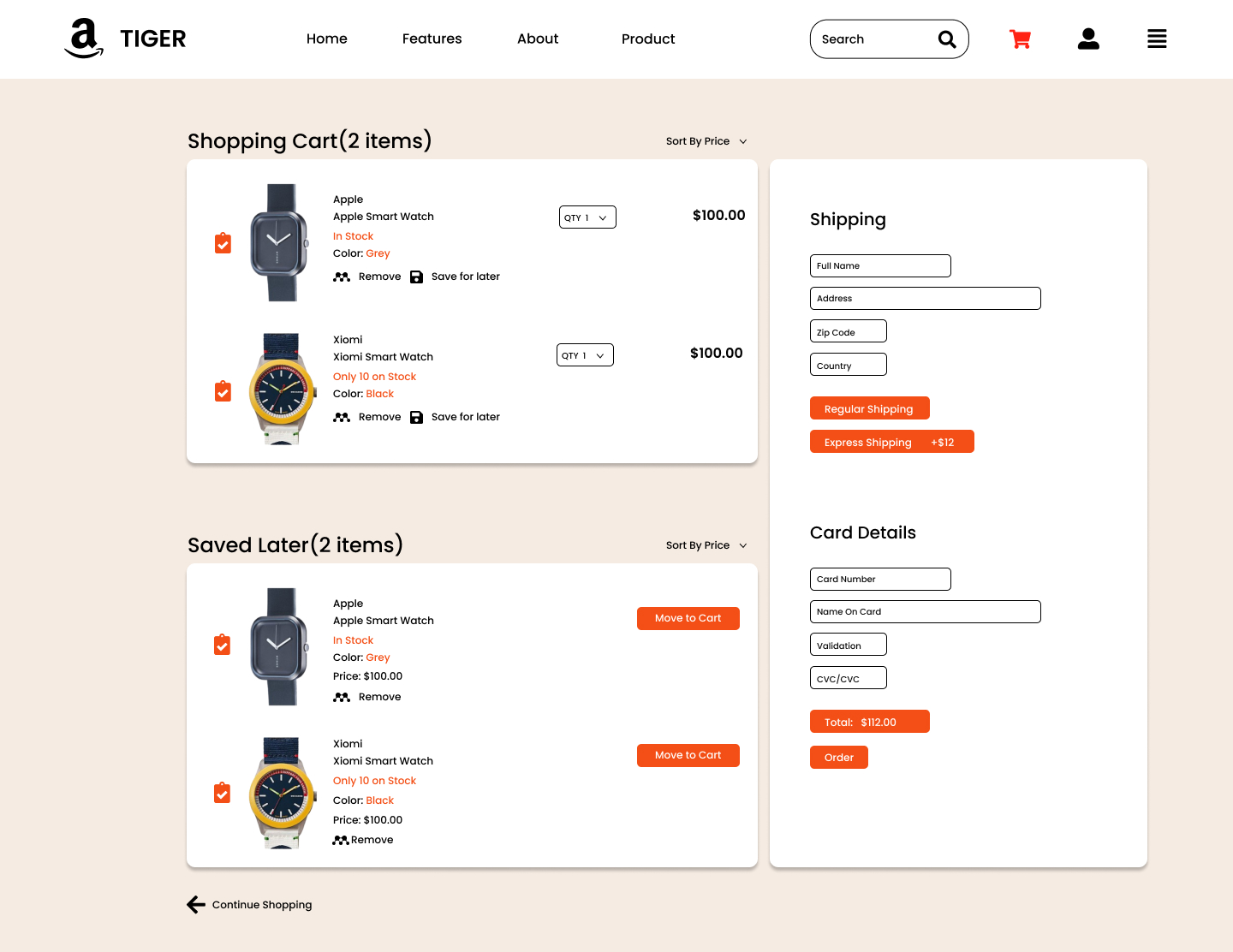Focus the Validation field
This screenshot has width=1233, height=952.
[849, 645]
